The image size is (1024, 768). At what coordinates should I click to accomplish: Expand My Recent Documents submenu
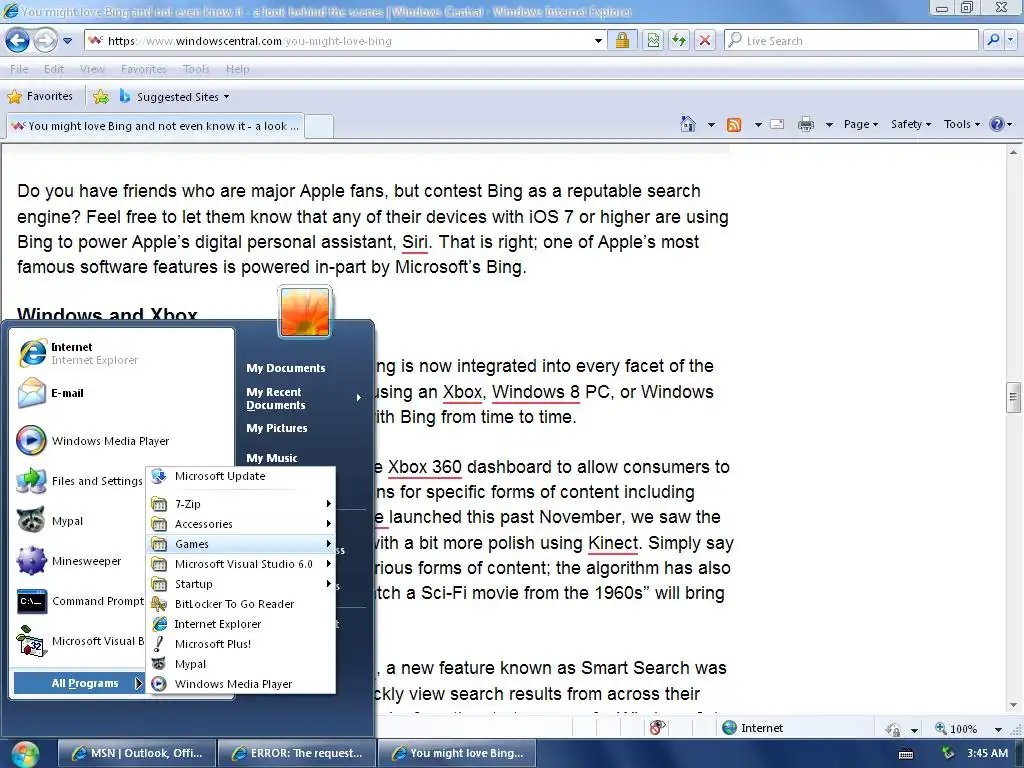(x=303, y=398)
